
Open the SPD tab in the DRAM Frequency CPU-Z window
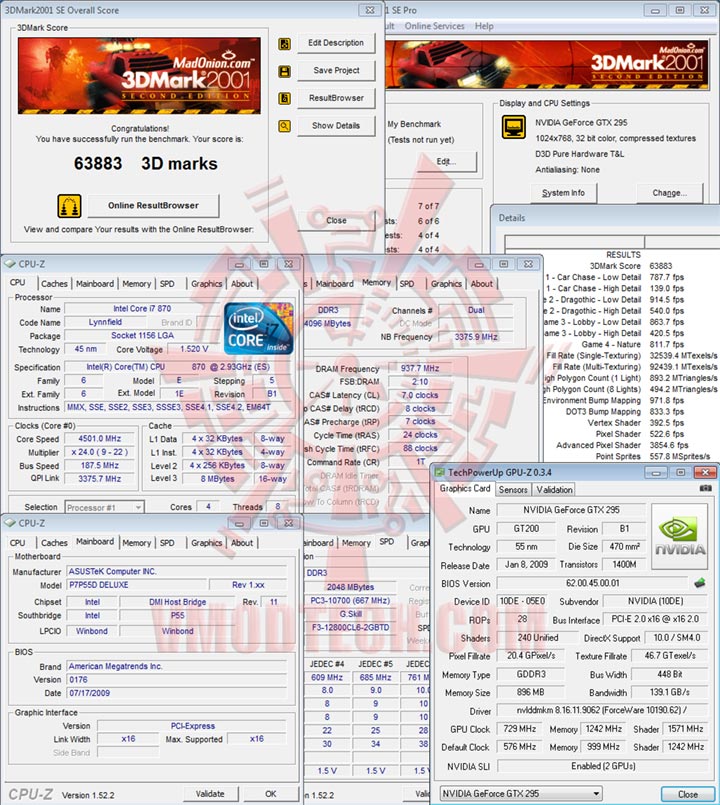pos(407,284)
